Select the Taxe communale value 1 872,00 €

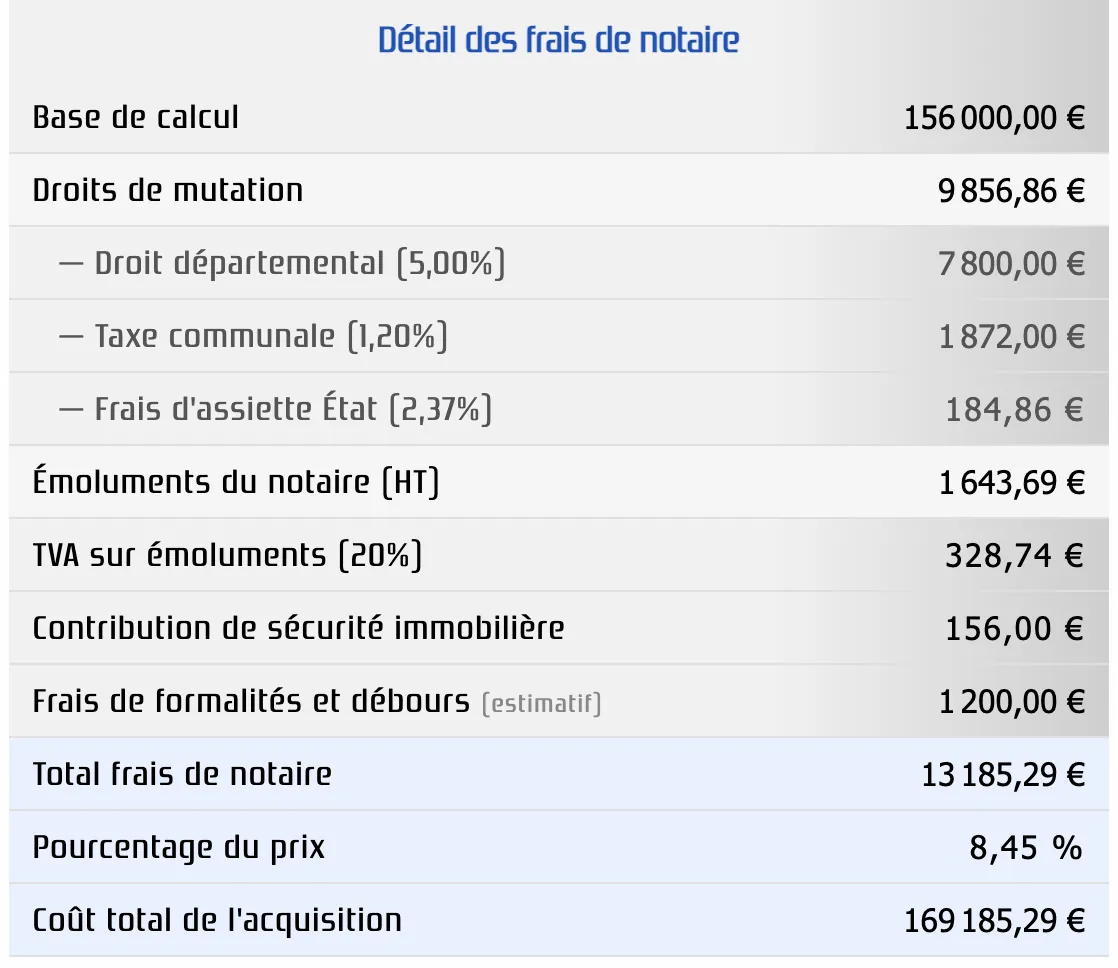[x=1011, y=336]
